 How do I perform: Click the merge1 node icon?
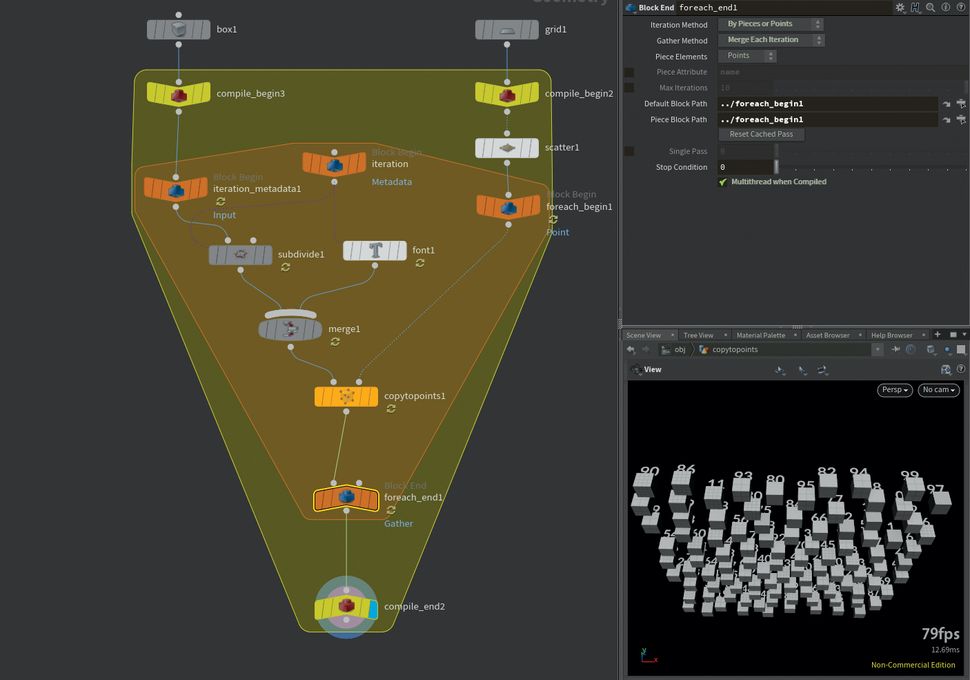(289, 328)
